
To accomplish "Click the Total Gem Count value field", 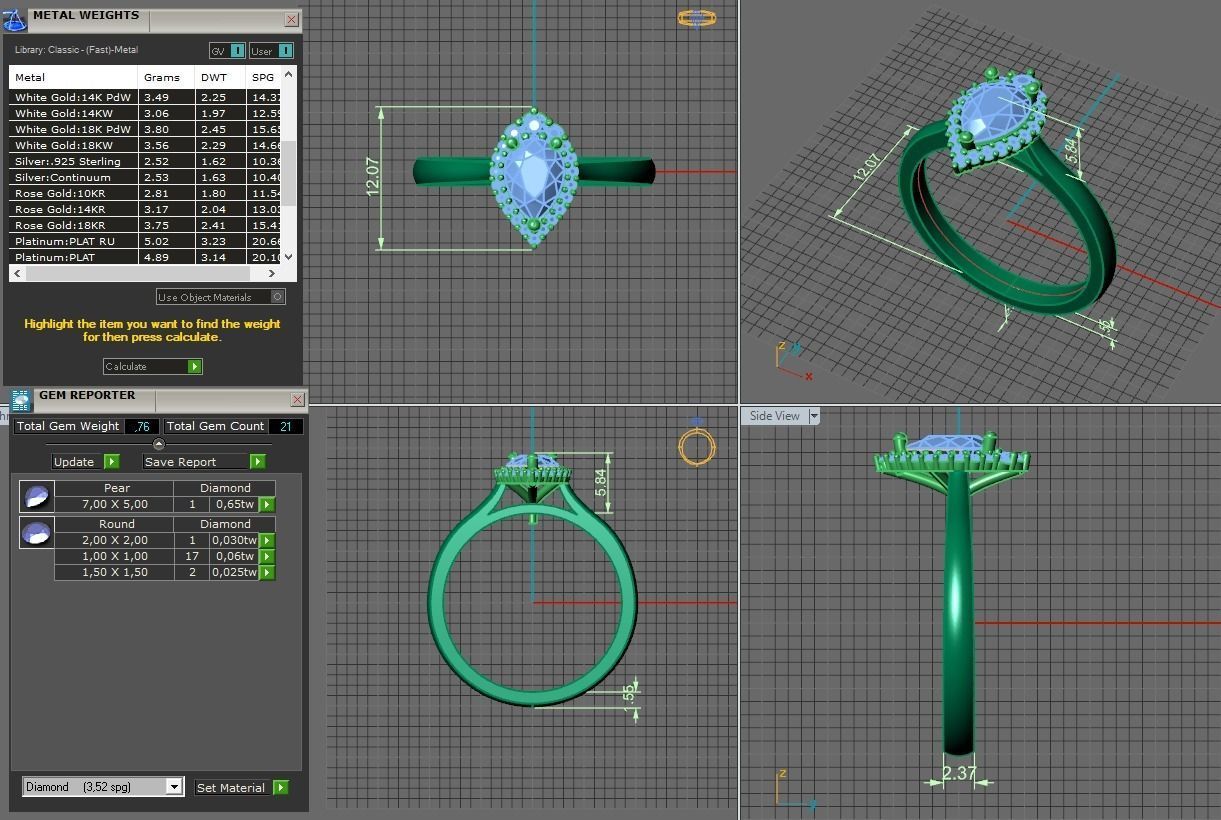I will (286, 427).
